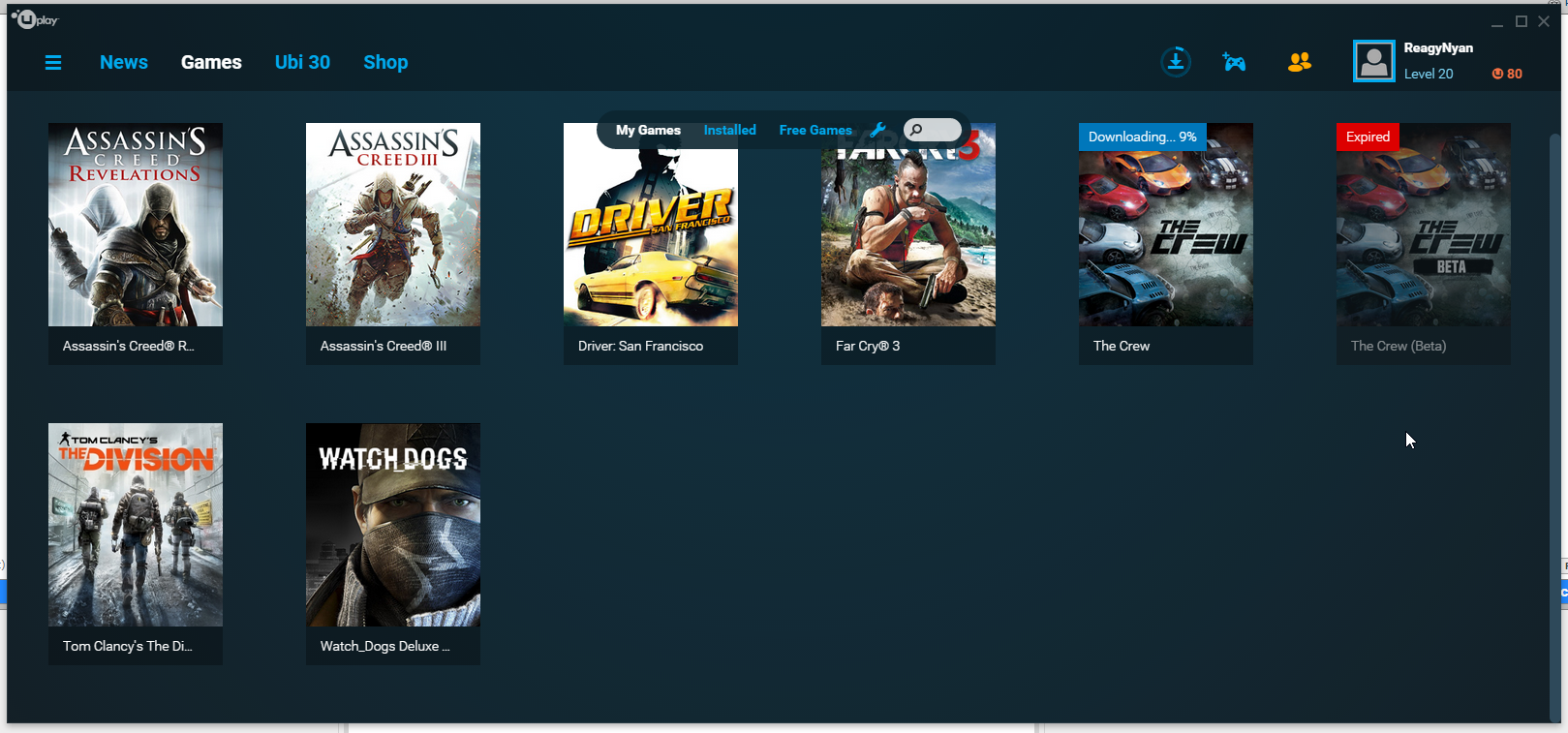Click the red Expired badge

(x=1368, y=137)
